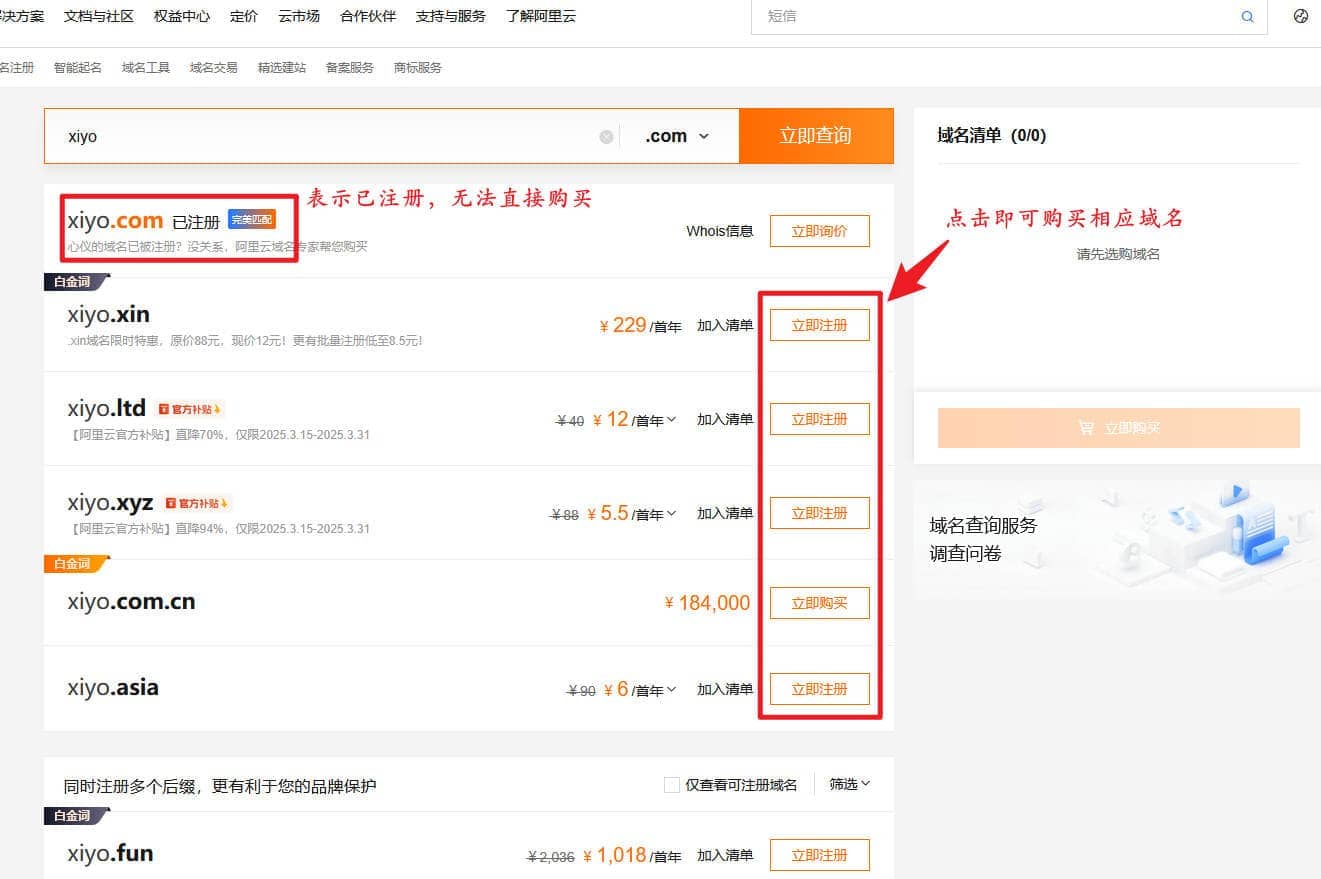Screen dimensions: 1321x879
Task: Click the search magnifier icon in top bar
Action: [1247, 17]
